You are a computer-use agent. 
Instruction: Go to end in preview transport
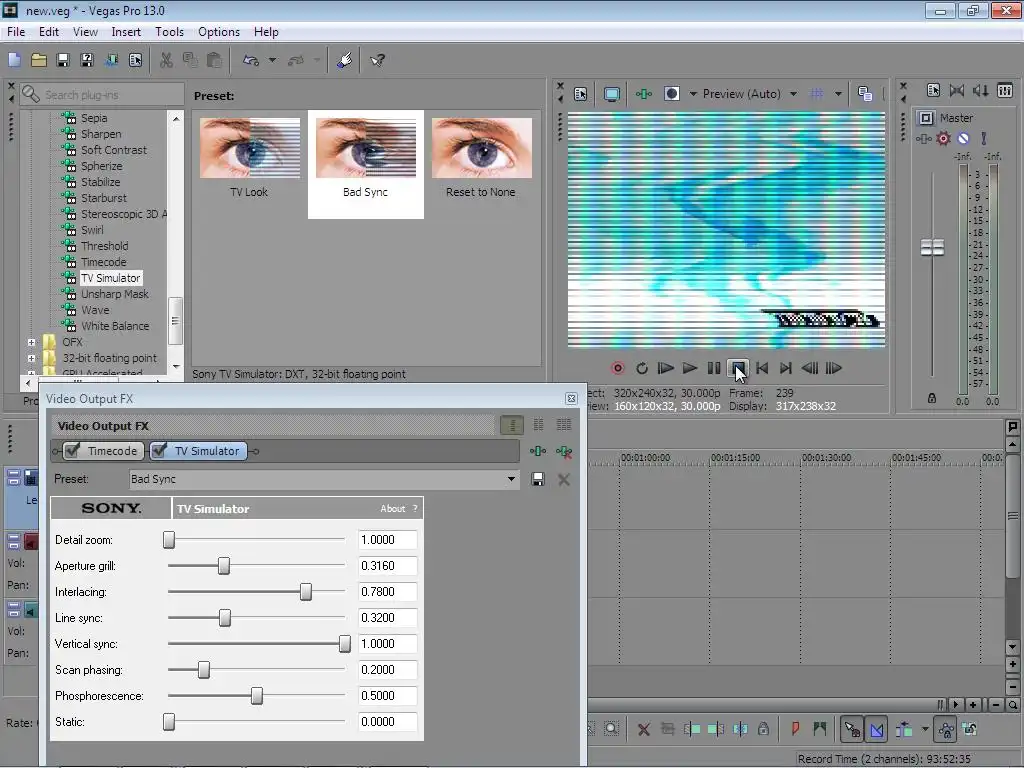pos(786,368)
